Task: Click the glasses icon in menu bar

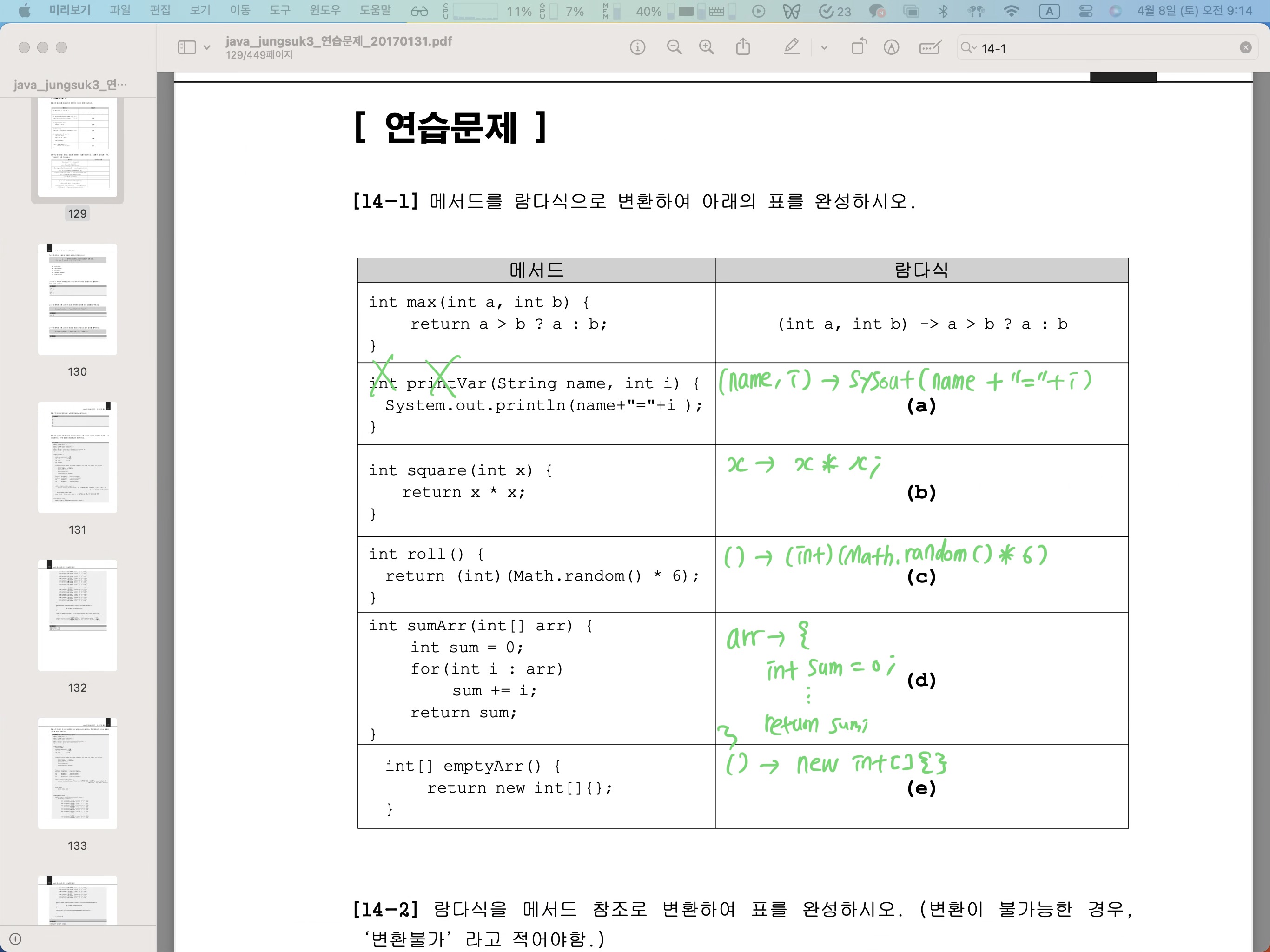Action: coord(419,11)
